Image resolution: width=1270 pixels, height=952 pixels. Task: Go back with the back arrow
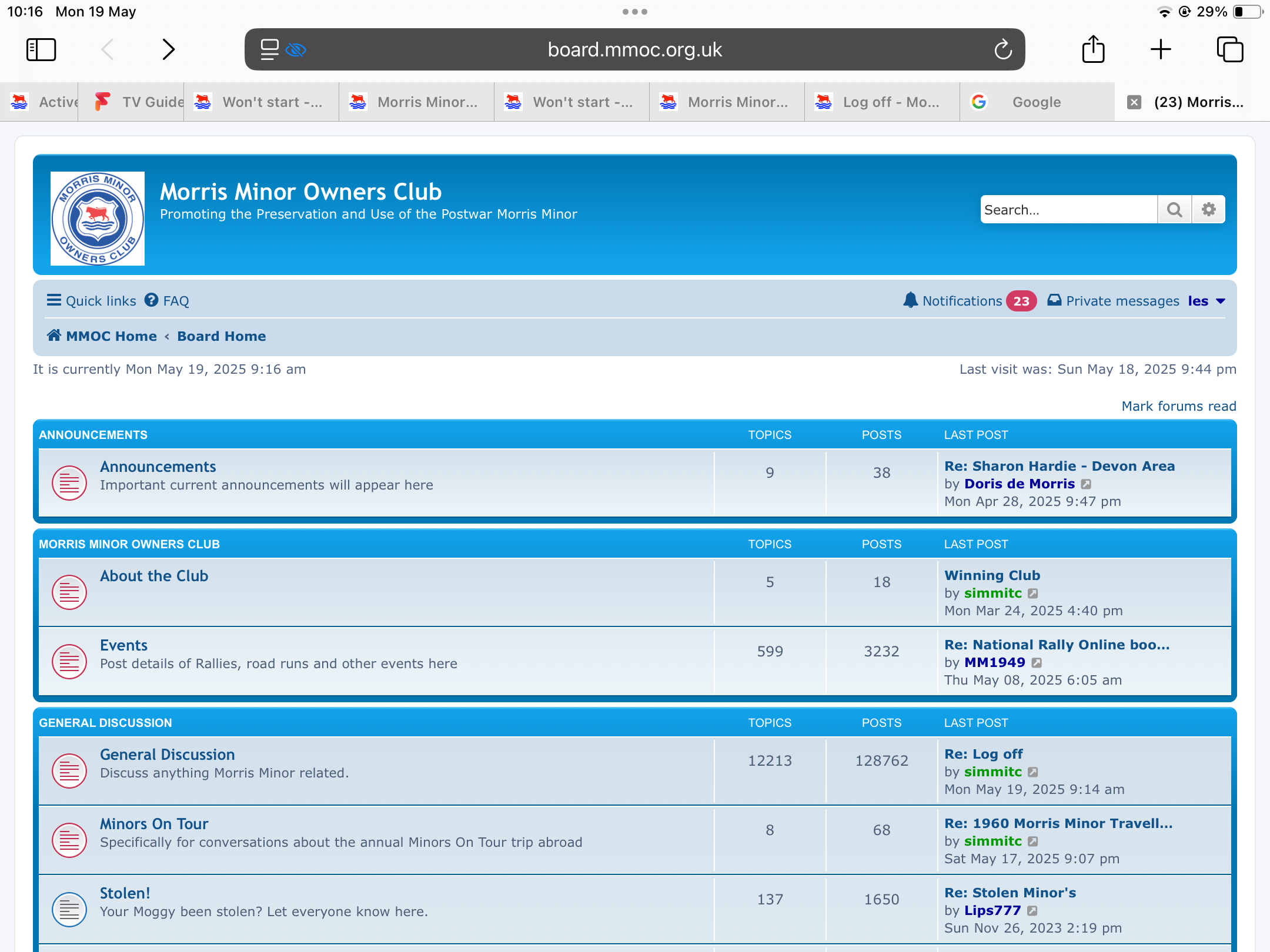(108, 49)
